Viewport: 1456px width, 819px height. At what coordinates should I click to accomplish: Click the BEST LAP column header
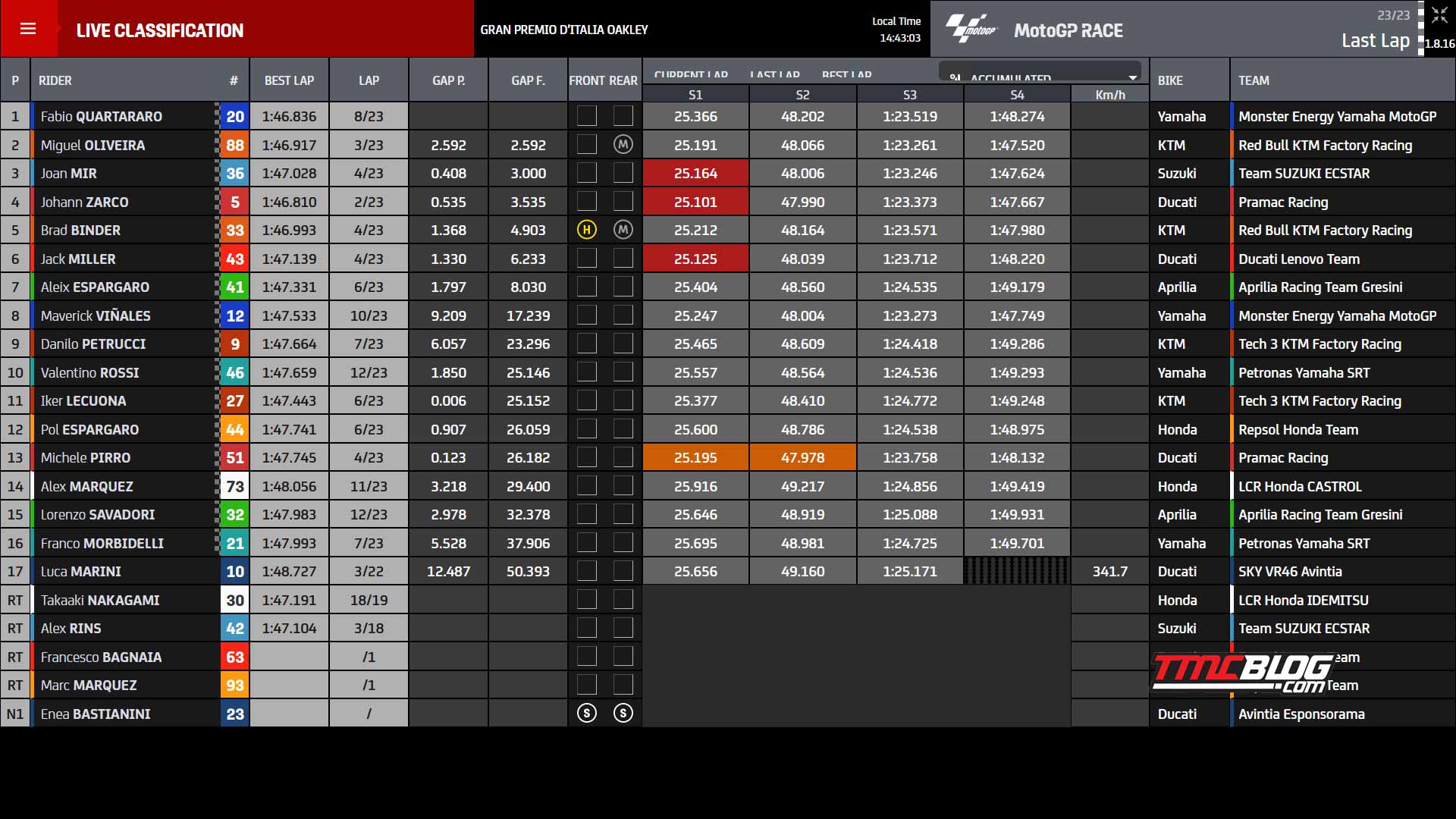(289, 80)
